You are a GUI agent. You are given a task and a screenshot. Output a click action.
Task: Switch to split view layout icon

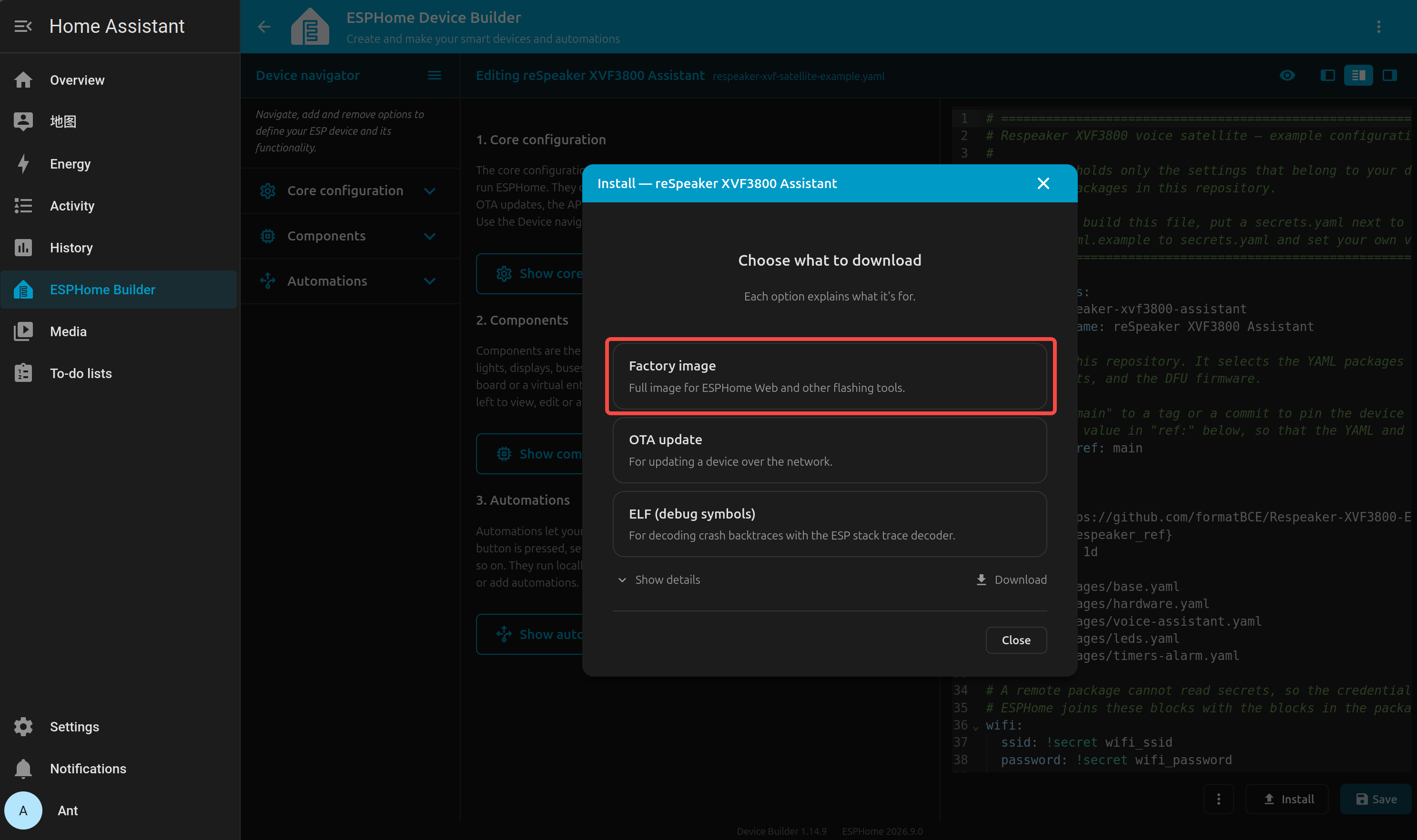coord(1358,75)
